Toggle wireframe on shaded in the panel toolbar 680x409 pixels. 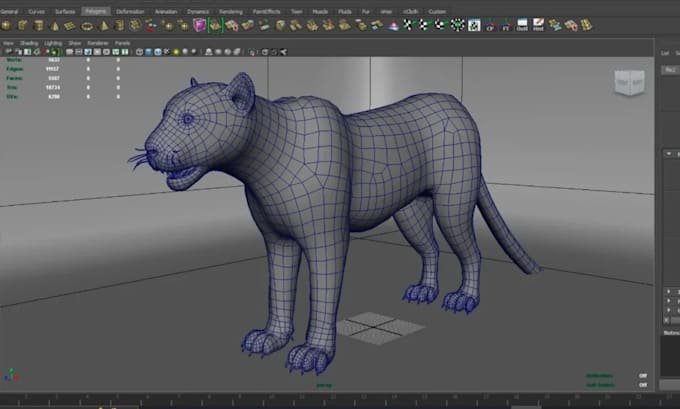coord(158,52)
